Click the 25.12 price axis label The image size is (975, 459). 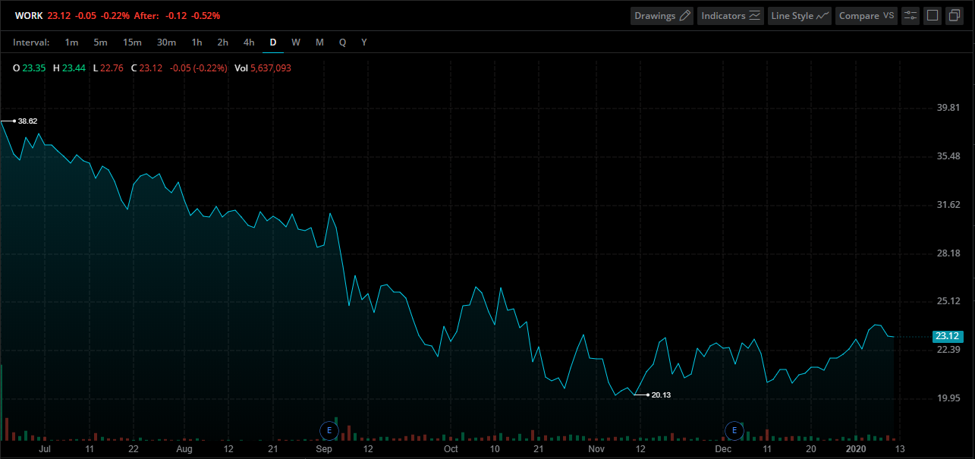click(x=948, y=301)
